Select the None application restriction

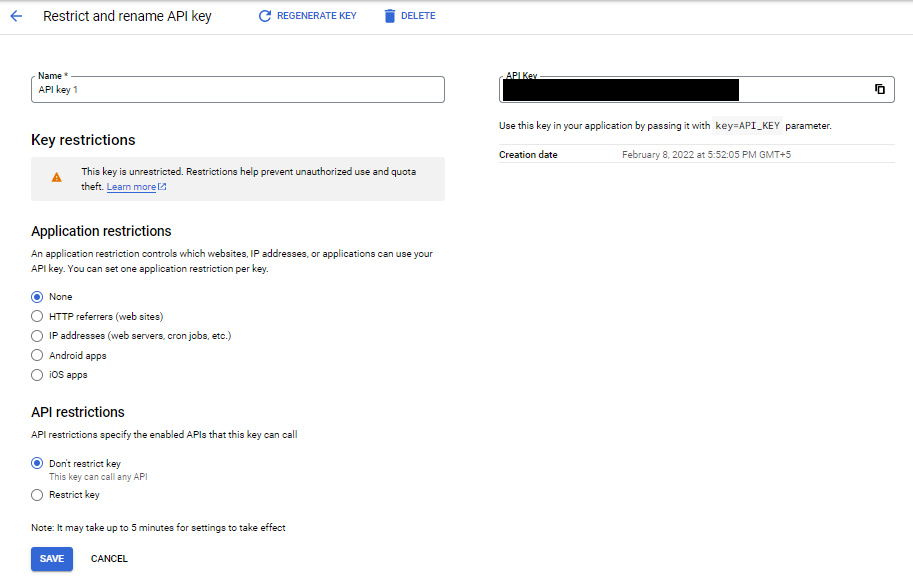37,297
